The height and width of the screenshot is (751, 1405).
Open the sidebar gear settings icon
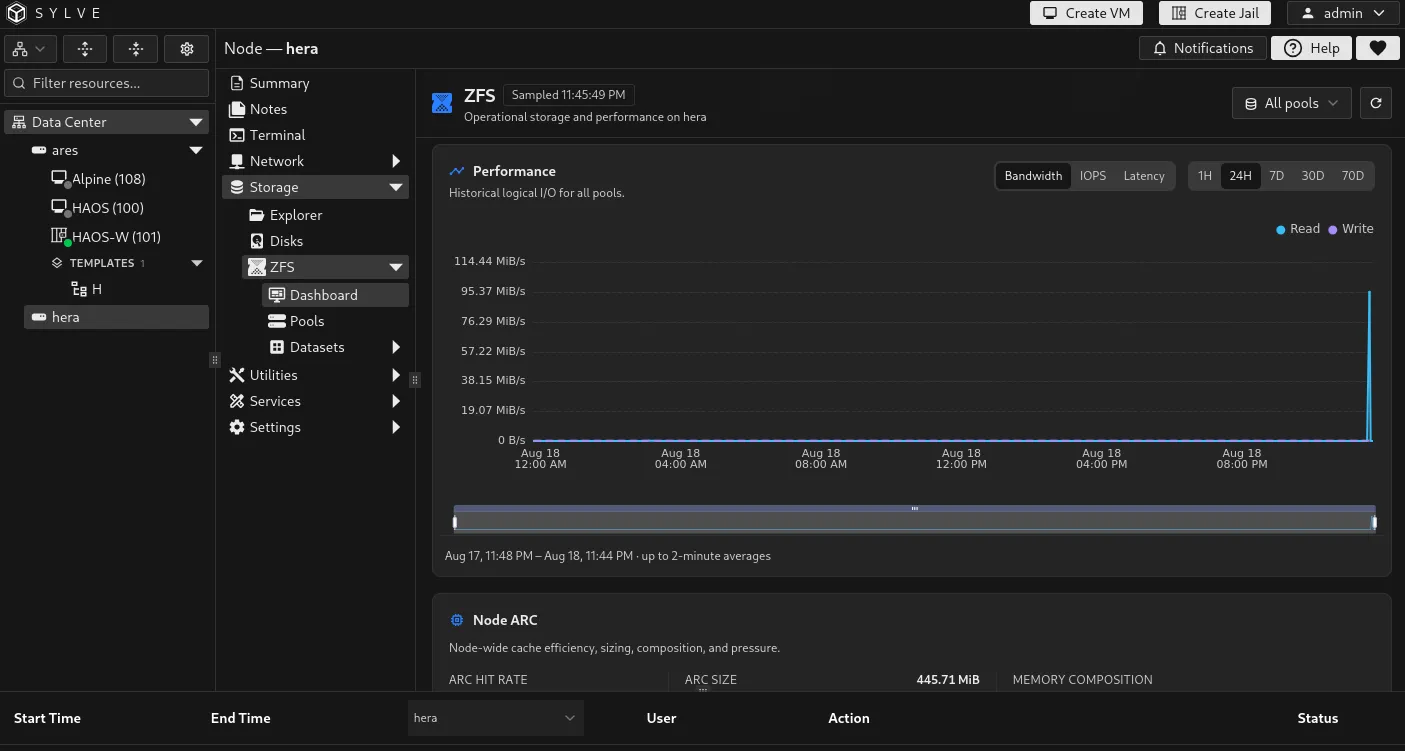tap(187, 48)
